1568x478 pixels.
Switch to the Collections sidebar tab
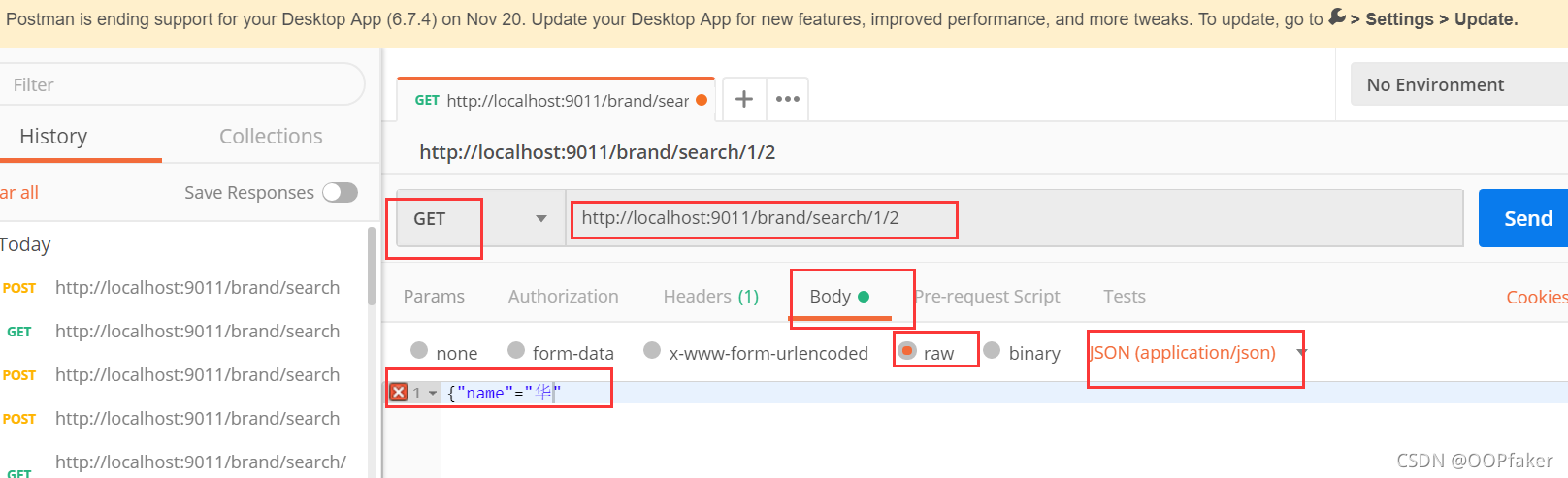(x=271, y=136)
